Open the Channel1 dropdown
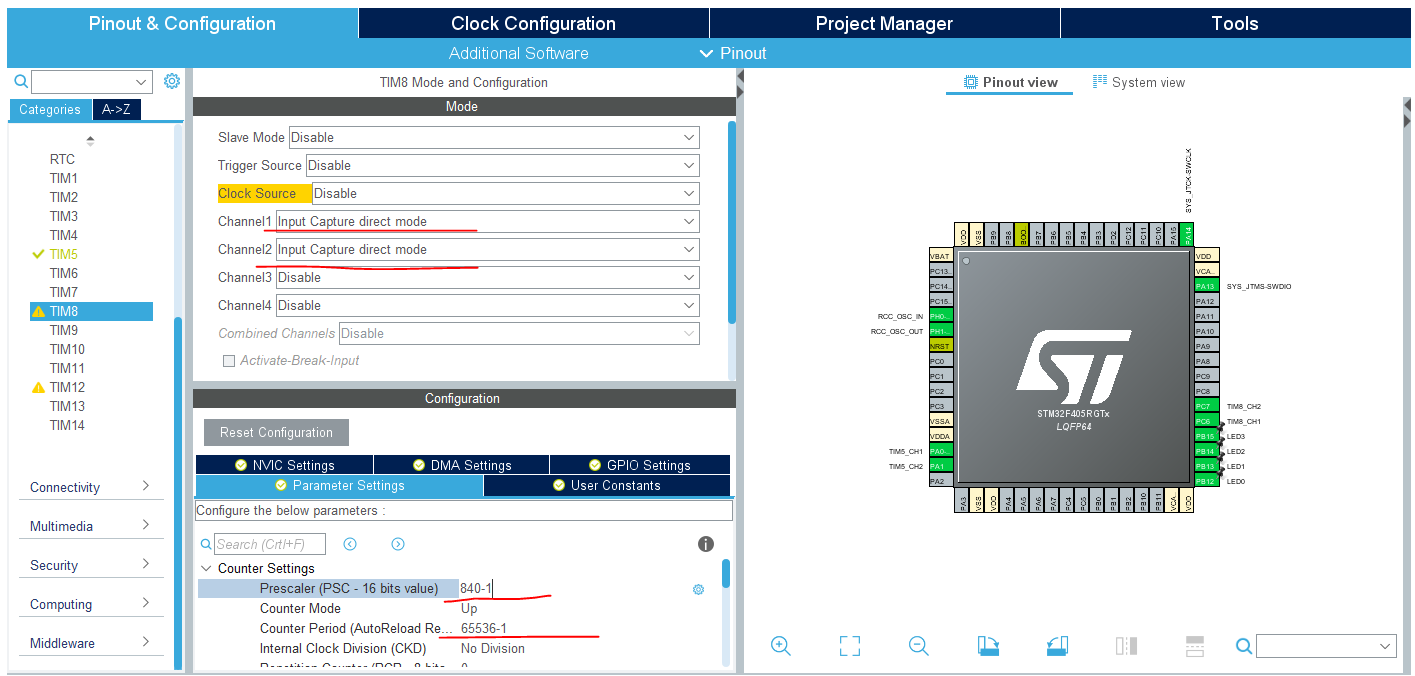 pyautogui.click(x=487, y=221)
